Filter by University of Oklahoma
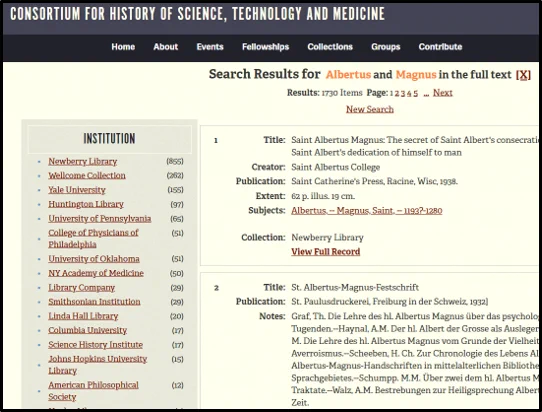This screenshot has width=542, height=412. 94,259
